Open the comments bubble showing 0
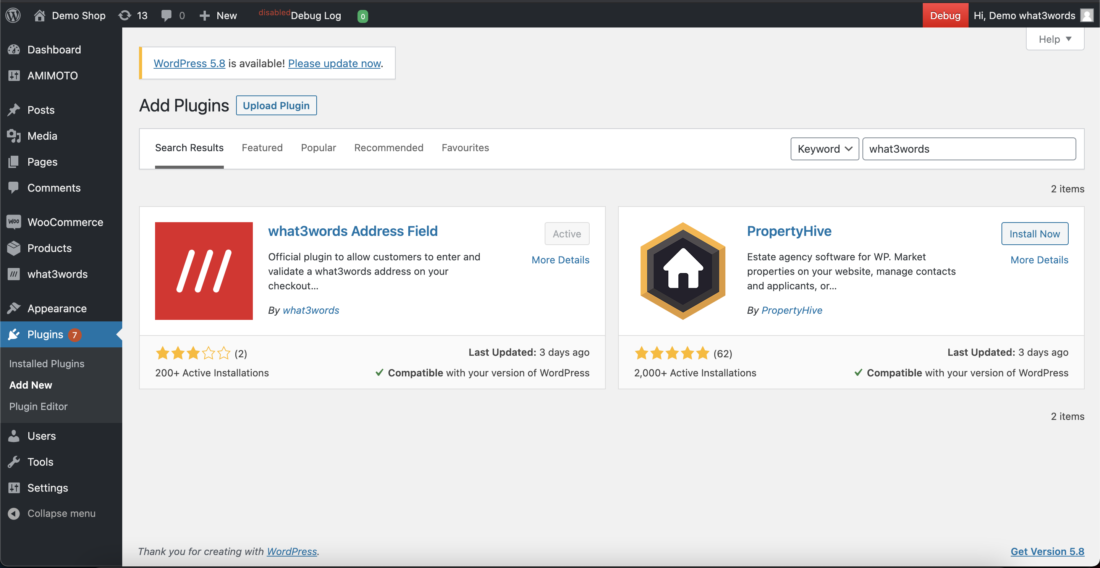Image resolution: width=1100 pixels, height=568 pixels. [166, 15]
